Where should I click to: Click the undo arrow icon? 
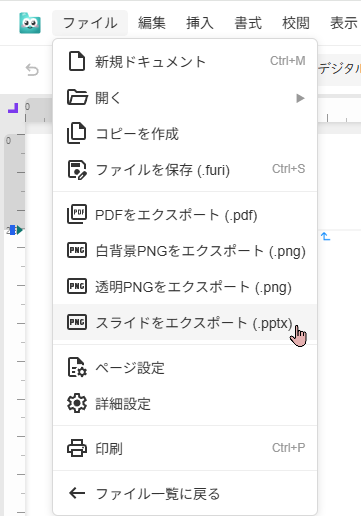point(32,70)
